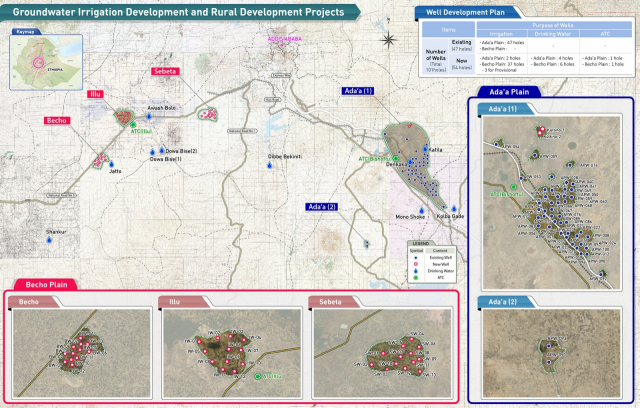Open the Ada'a Plain panel tab
The width and height of the screenshot is (640, 408).
[508, 91]
